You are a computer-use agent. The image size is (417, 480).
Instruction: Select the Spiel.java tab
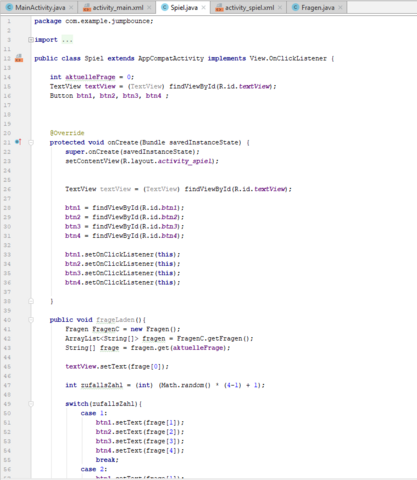184,7
